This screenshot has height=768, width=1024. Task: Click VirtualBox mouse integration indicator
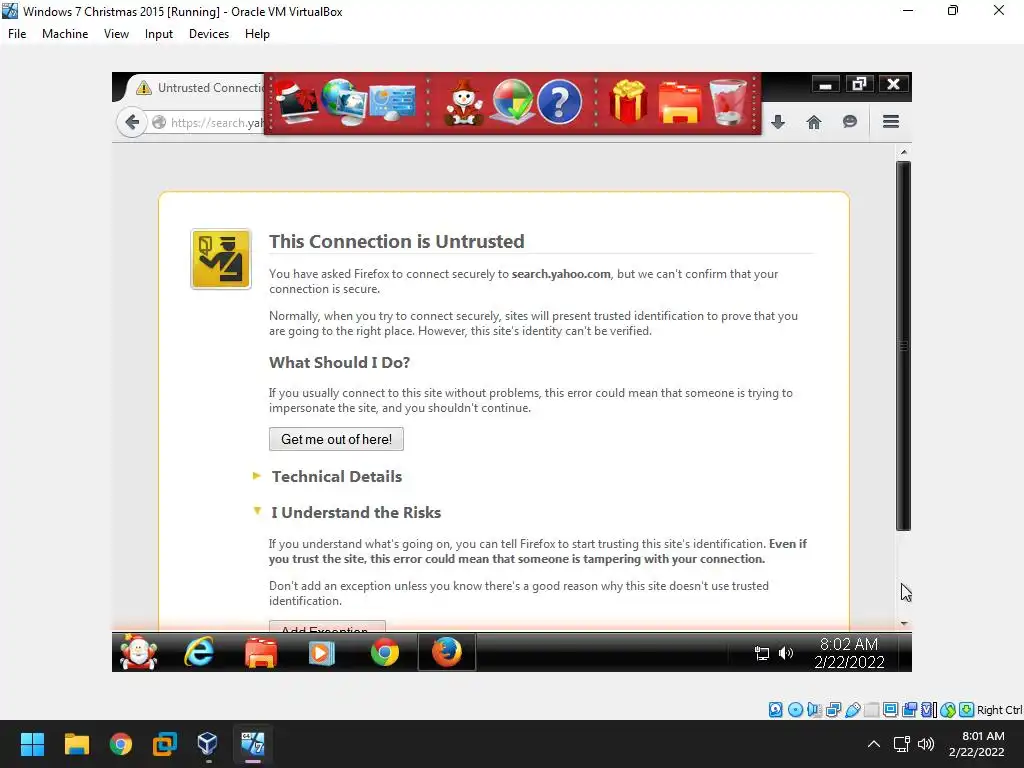tap(948, 710)
